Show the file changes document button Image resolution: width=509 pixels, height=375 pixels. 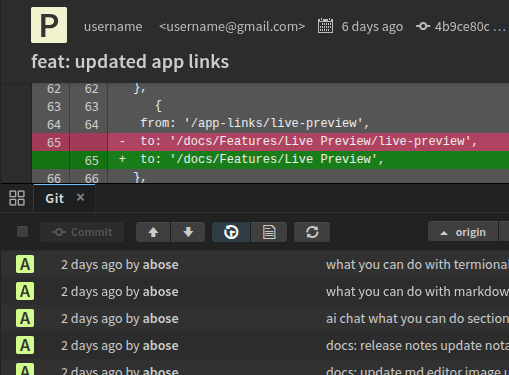(x=269, y=232)
